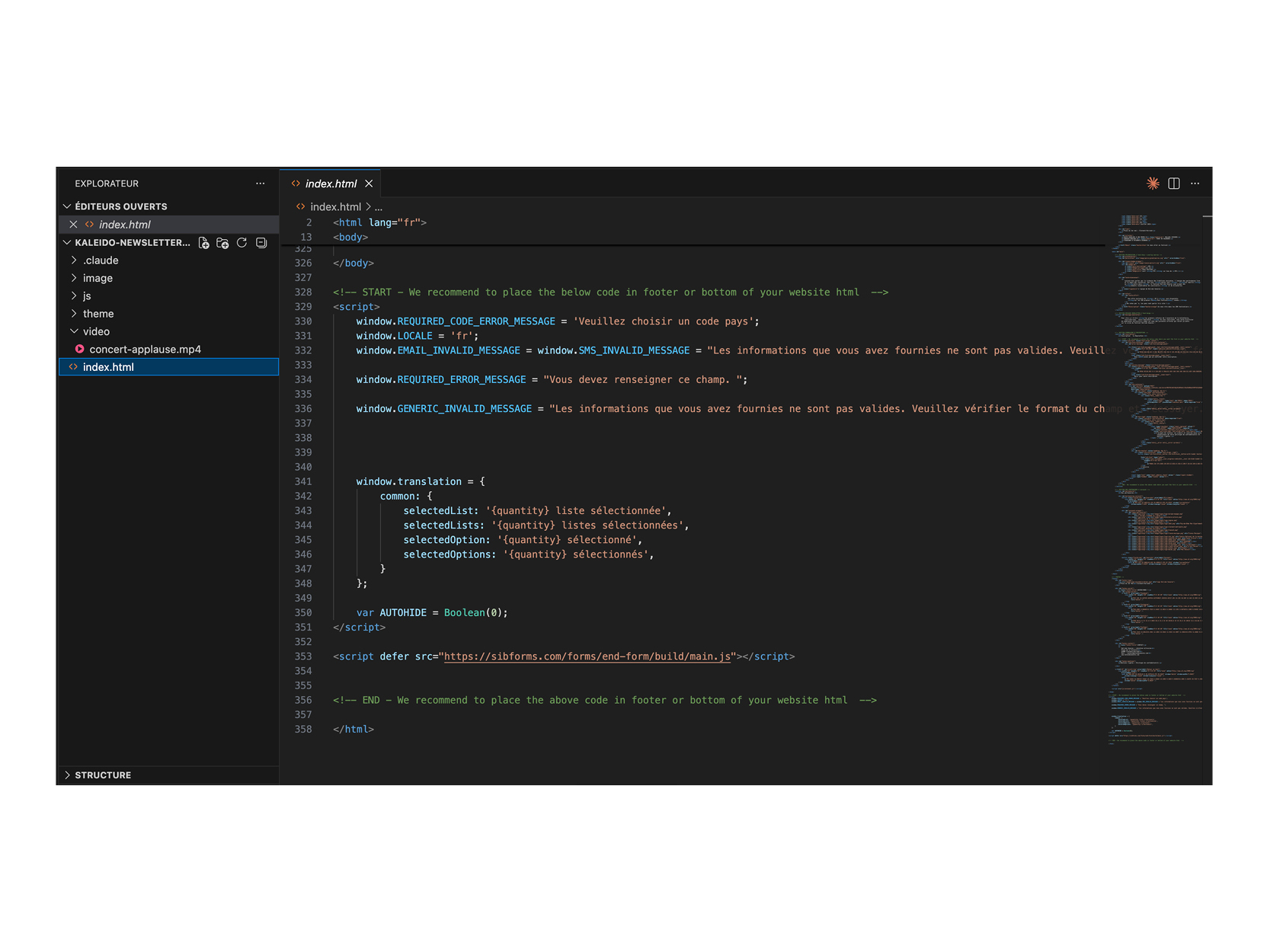Screen dimensions: 1270x952
Task: Click the selectedOptions translation line
Action: (x=529, y=554)
